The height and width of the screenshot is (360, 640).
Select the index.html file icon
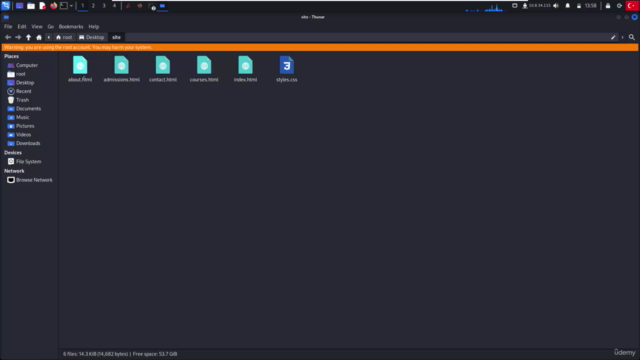coord(245,65)
